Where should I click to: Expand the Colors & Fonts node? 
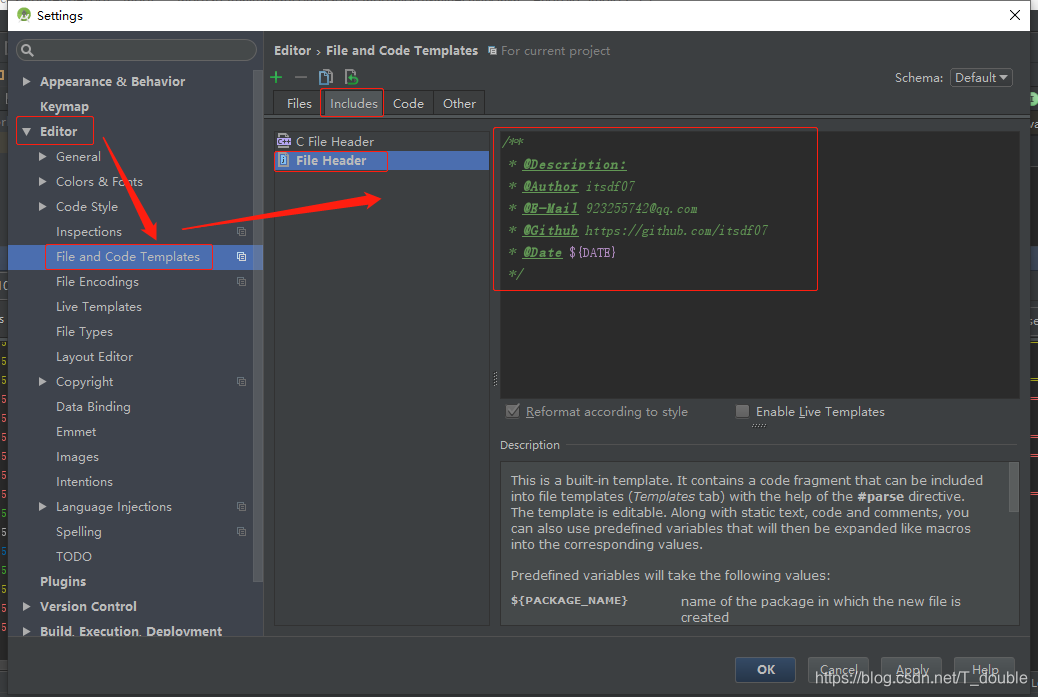[x=43, y=181]
